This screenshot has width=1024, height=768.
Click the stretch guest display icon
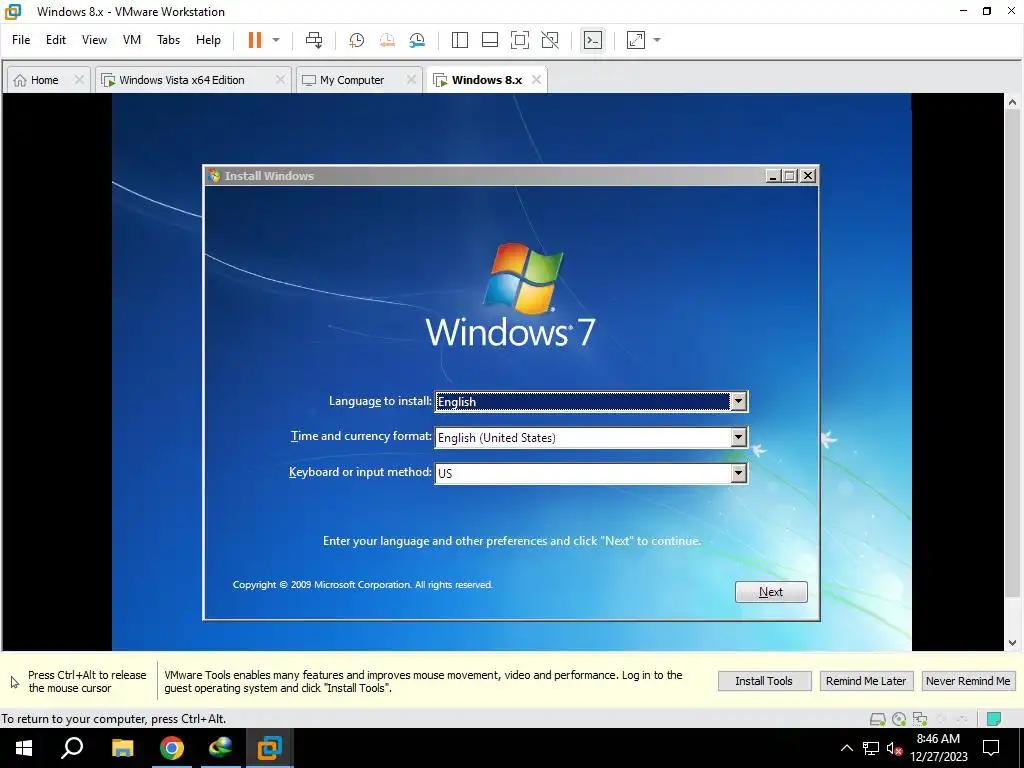(x=636, y=40)
